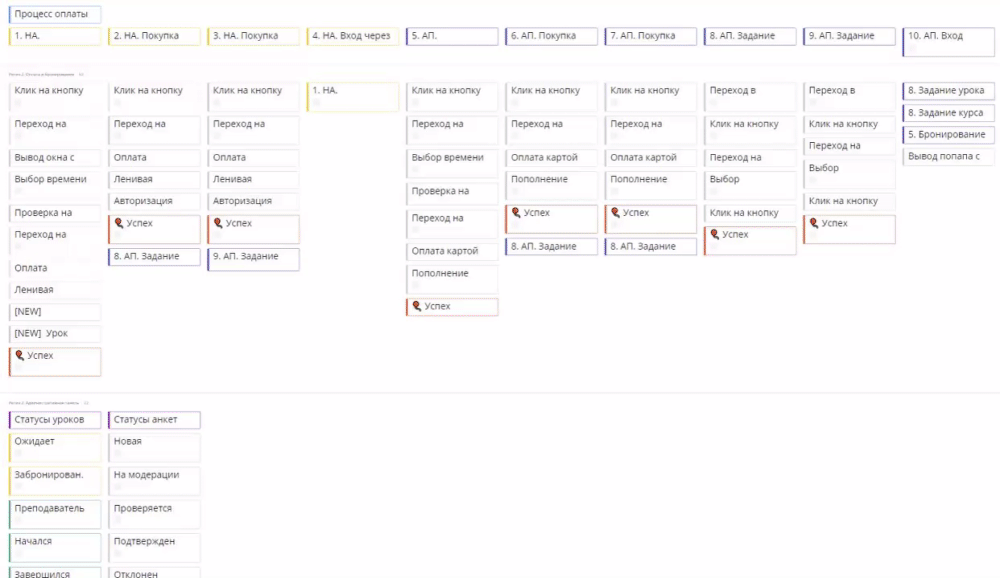Select the Процесс оплаты title card
Viewport: 1000px width, 578px height.
[55, 15]
